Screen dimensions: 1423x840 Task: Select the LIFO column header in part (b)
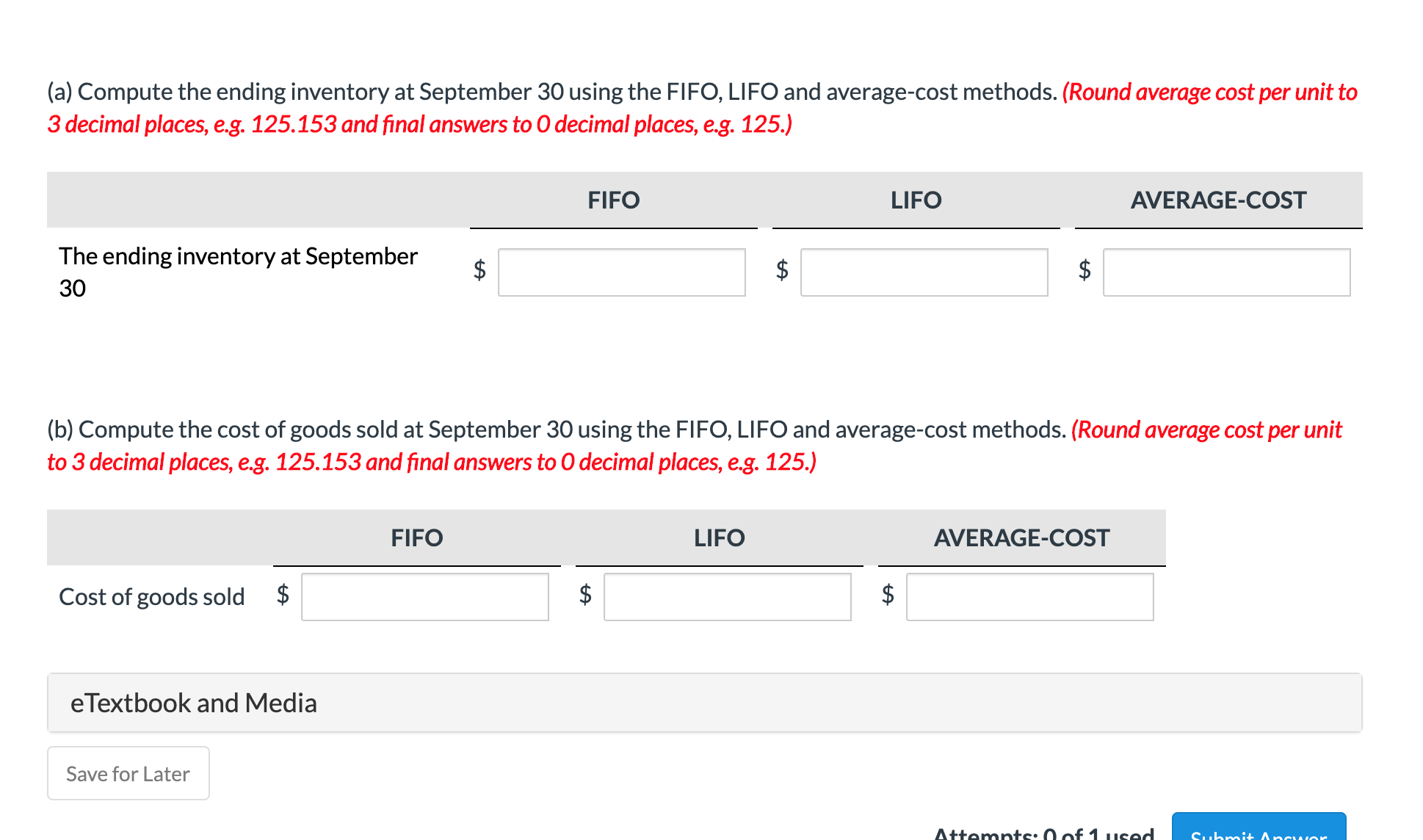click(719, 537)
